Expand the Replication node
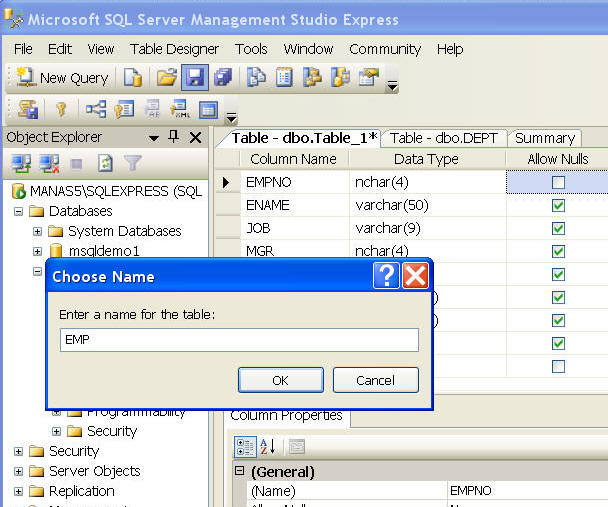Viewport: 608px width, 507px height. (18, 491)
